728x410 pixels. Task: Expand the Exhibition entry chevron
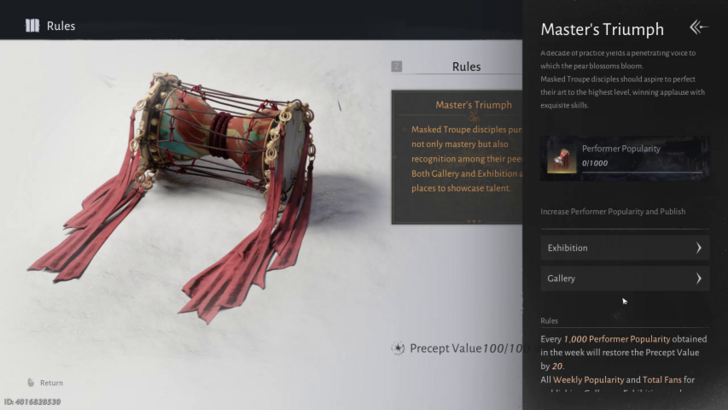(698, 248)
